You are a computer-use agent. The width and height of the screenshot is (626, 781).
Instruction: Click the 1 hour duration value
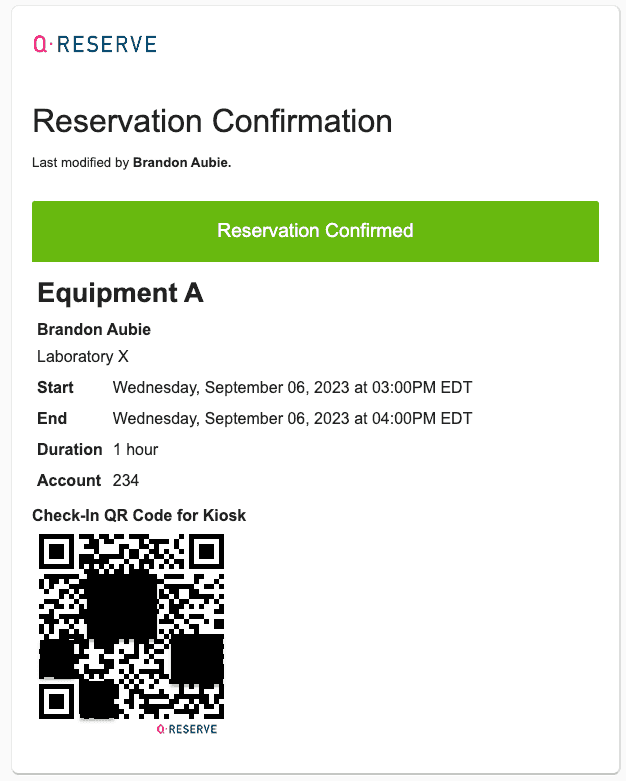coord(135,449)
